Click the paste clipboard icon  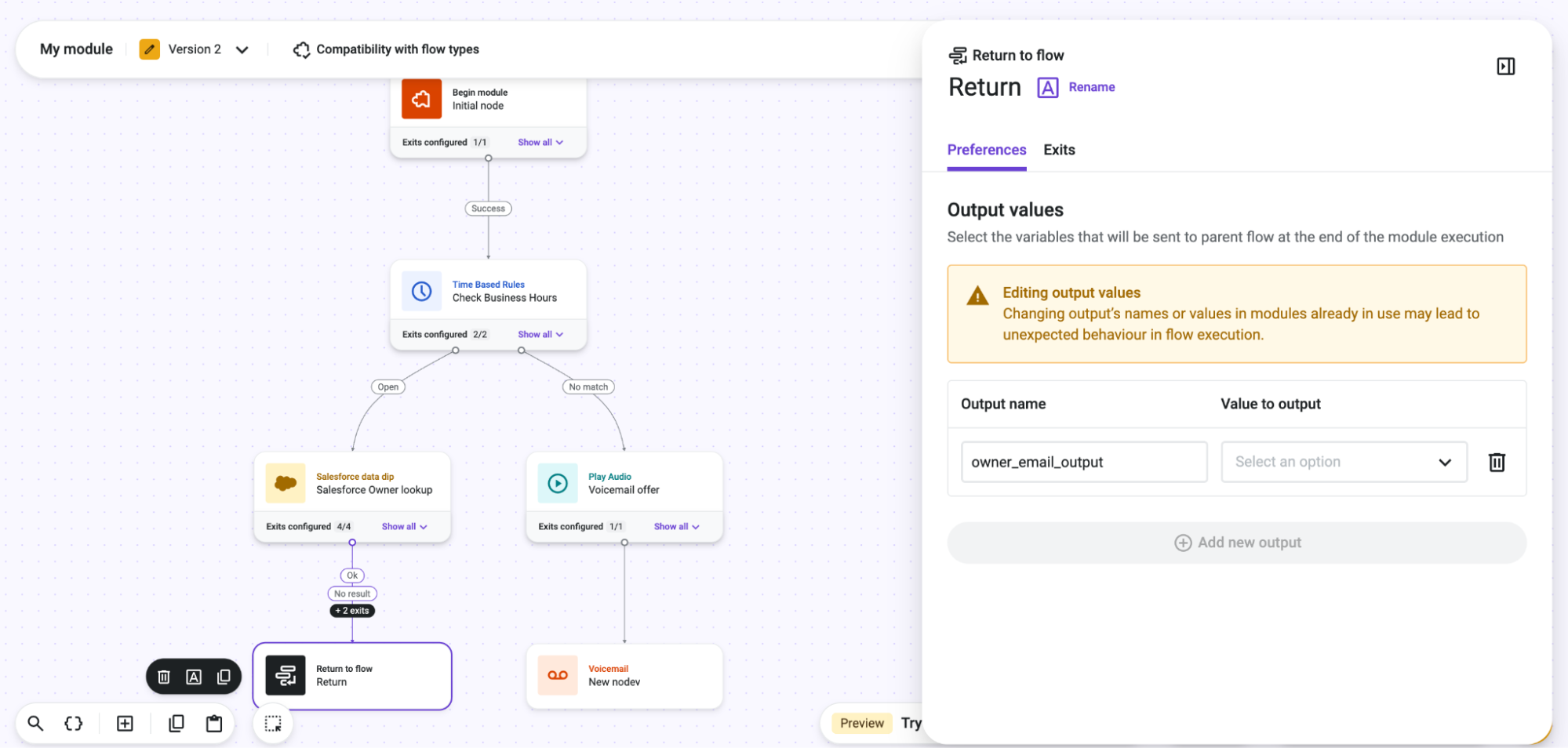point(214,723)
